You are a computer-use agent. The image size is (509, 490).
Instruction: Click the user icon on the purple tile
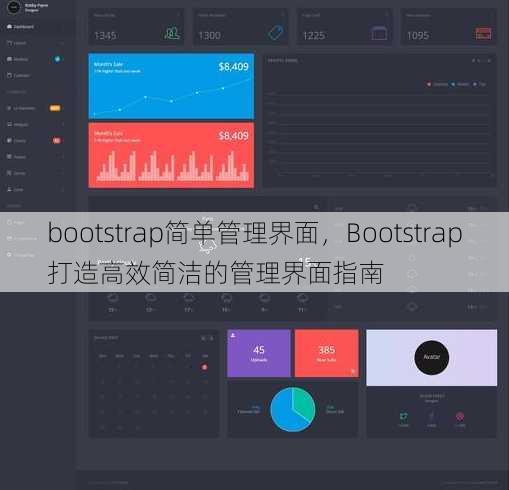[x=233, y=335]
